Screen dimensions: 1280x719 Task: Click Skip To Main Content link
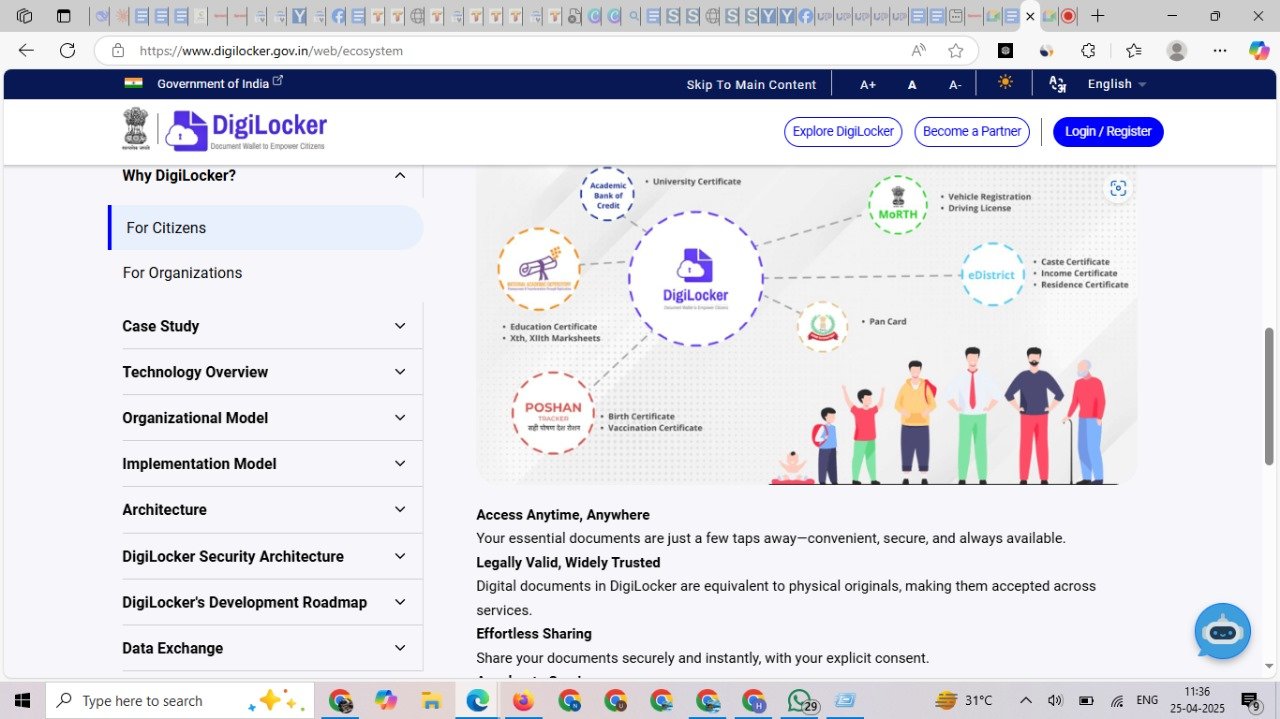pos(751,85)
